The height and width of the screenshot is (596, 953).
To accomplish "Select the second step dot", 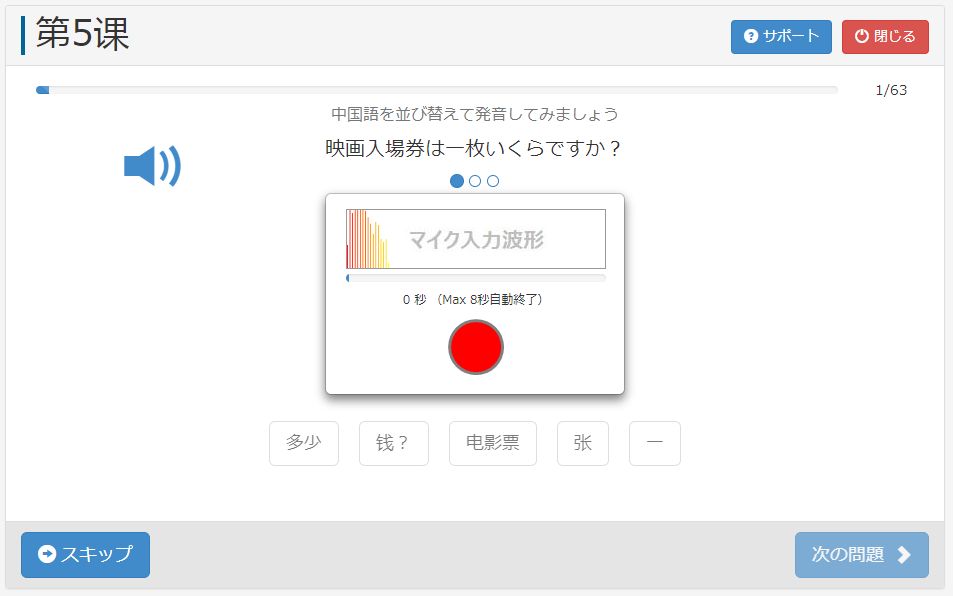I will 475,181.
